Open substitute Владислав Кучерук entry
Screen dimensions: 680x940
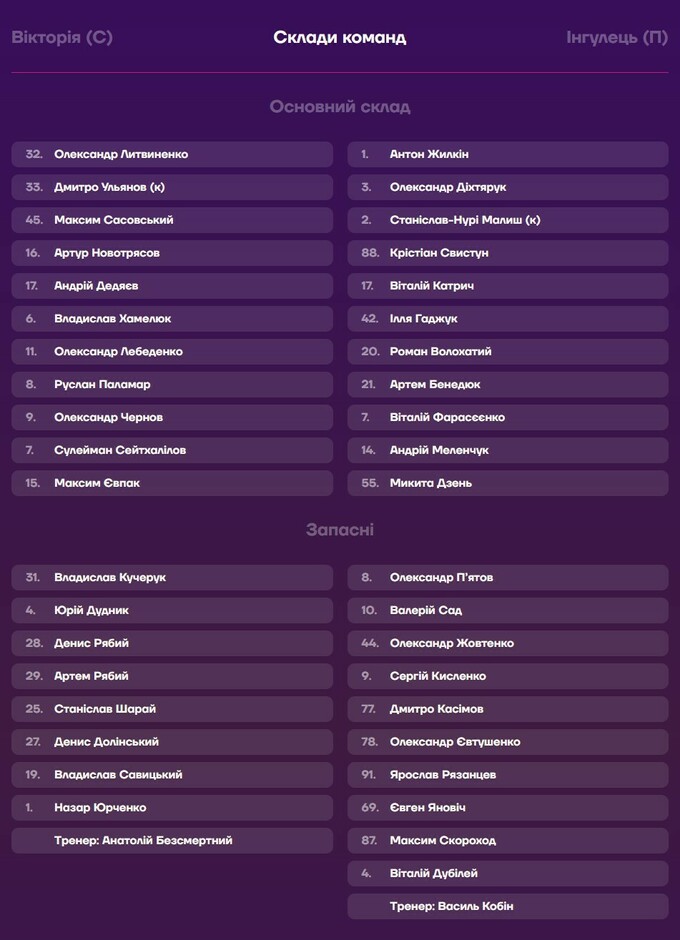[172, 578]
